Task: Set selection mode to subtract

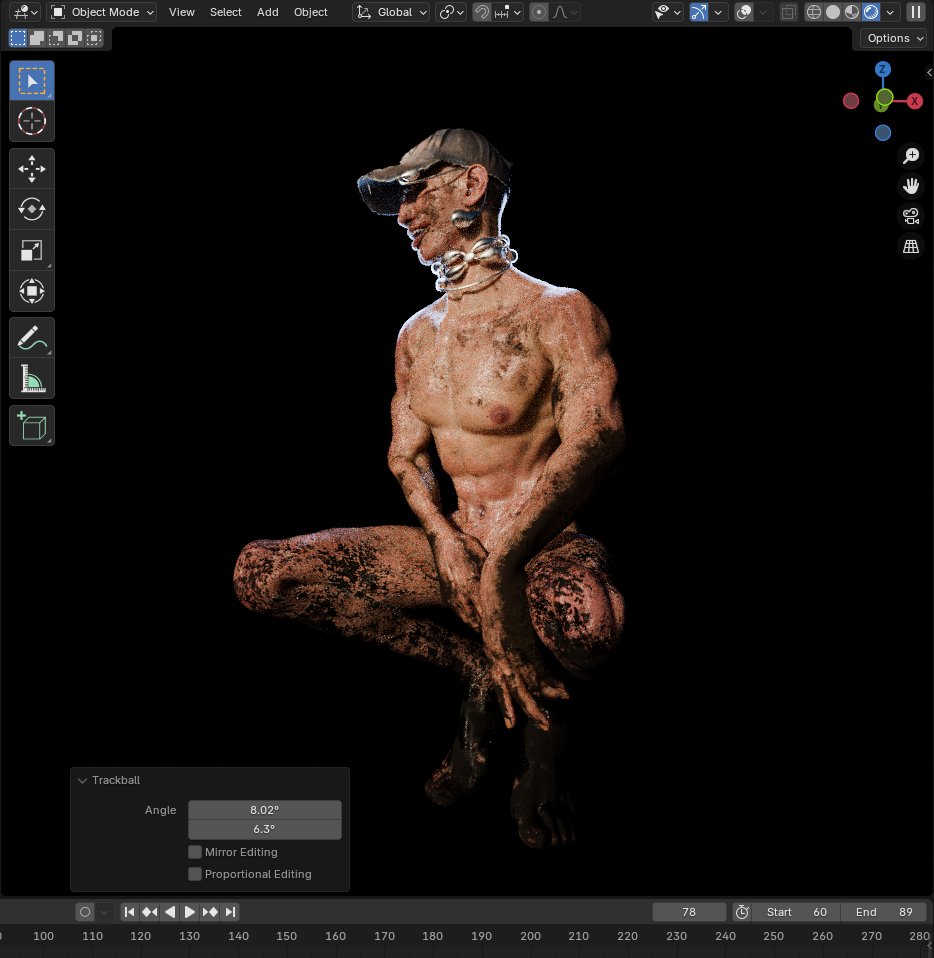Action: click(x=56, y=38)
